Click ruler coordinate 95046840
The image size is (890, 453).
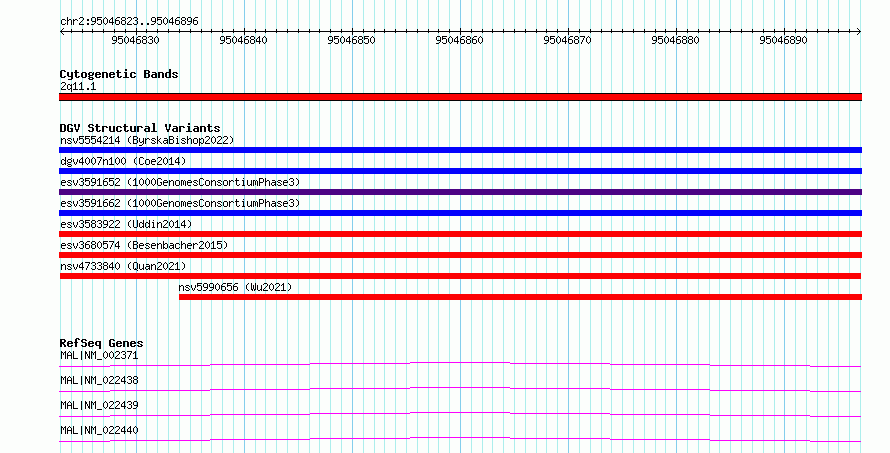[x=244, y=40]
